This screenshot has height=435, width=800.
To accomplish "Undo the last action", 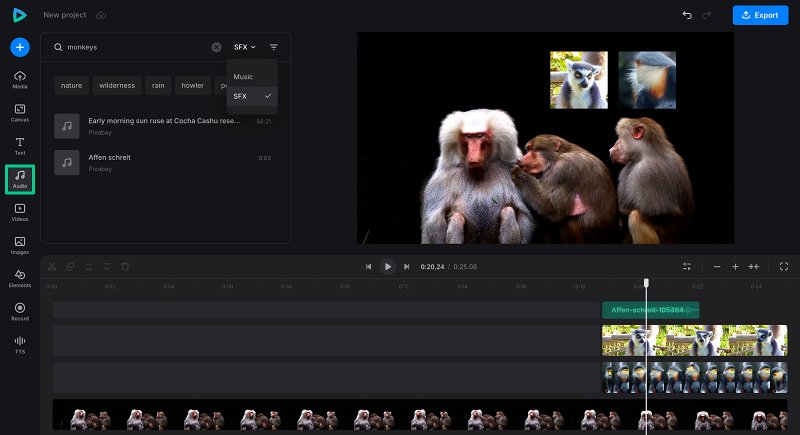I will tap(687, 15).
